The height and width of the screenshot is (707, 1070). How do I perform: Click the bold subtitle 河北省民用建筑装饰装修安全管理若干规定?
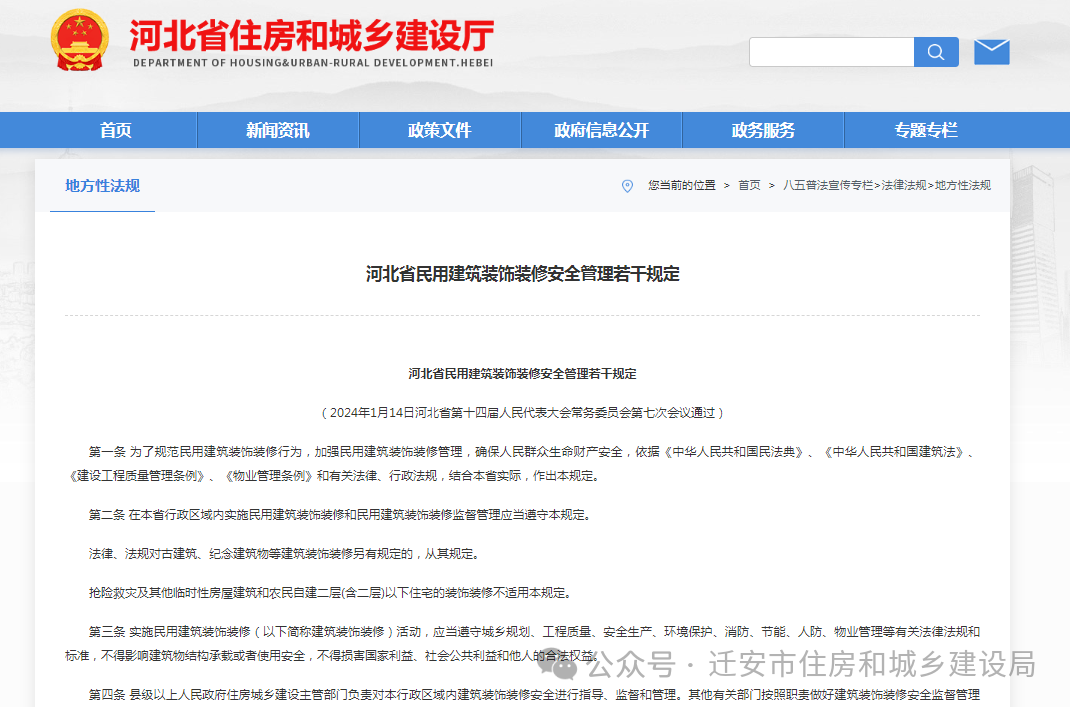click(x=523, y=374)
